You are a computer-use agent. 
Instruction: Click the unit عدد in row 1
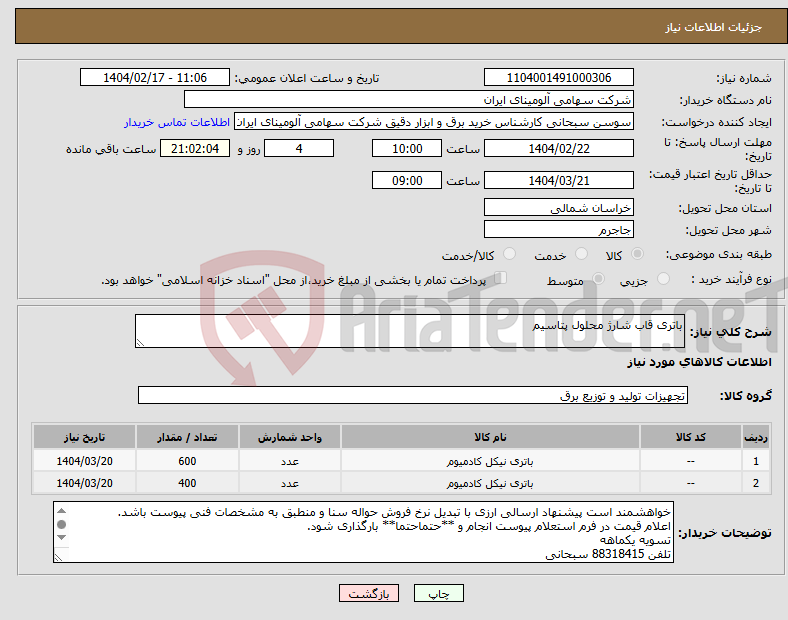pos(289,461)
